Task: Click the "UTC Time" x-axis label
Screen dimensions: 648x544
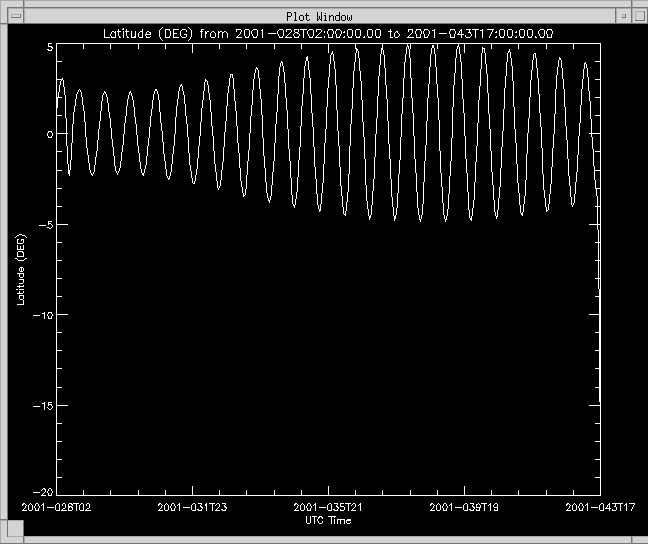Action: click(328, 520)
